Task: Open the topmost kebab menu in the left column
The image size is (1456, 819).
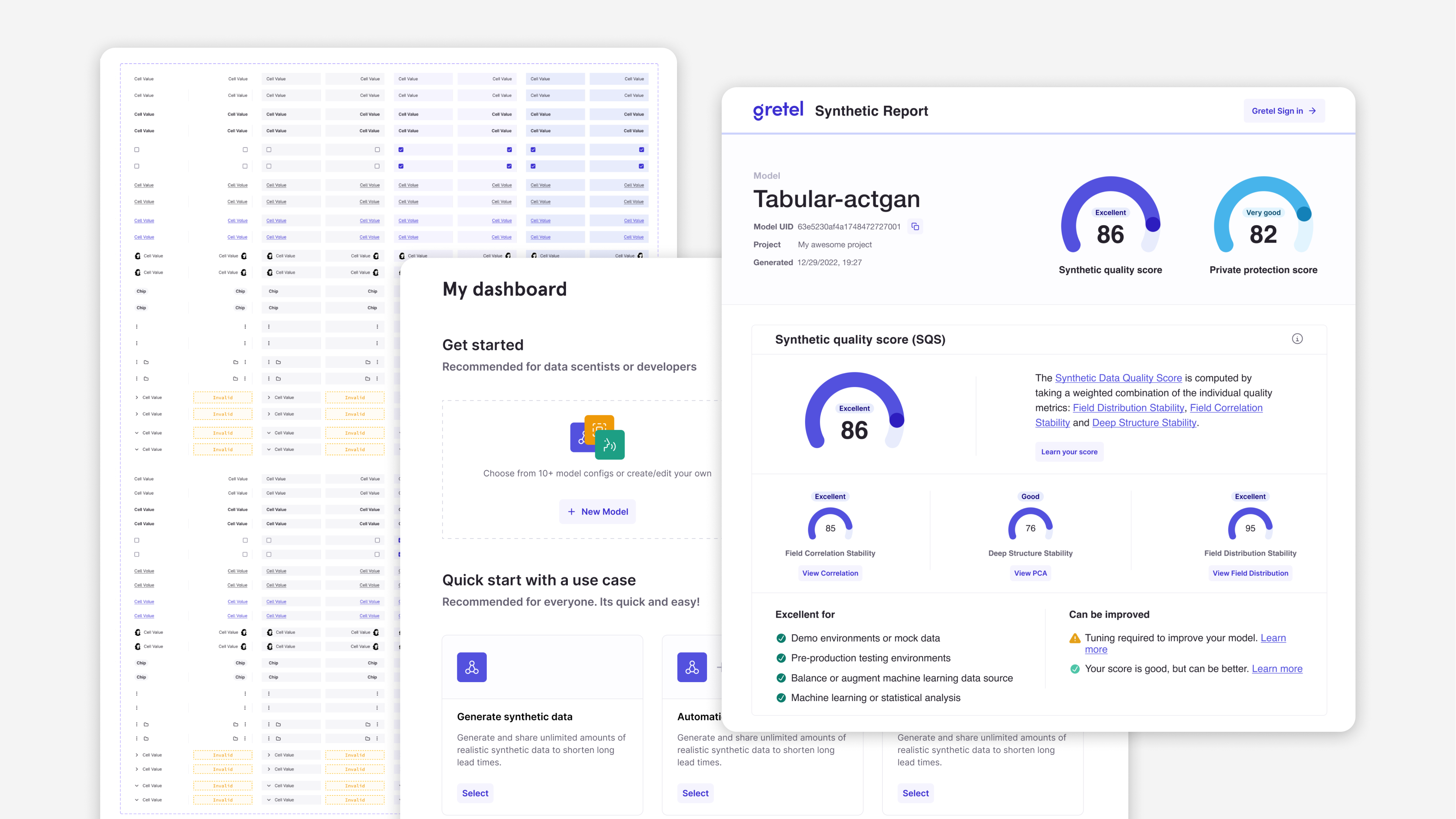Action: [137, 327]
